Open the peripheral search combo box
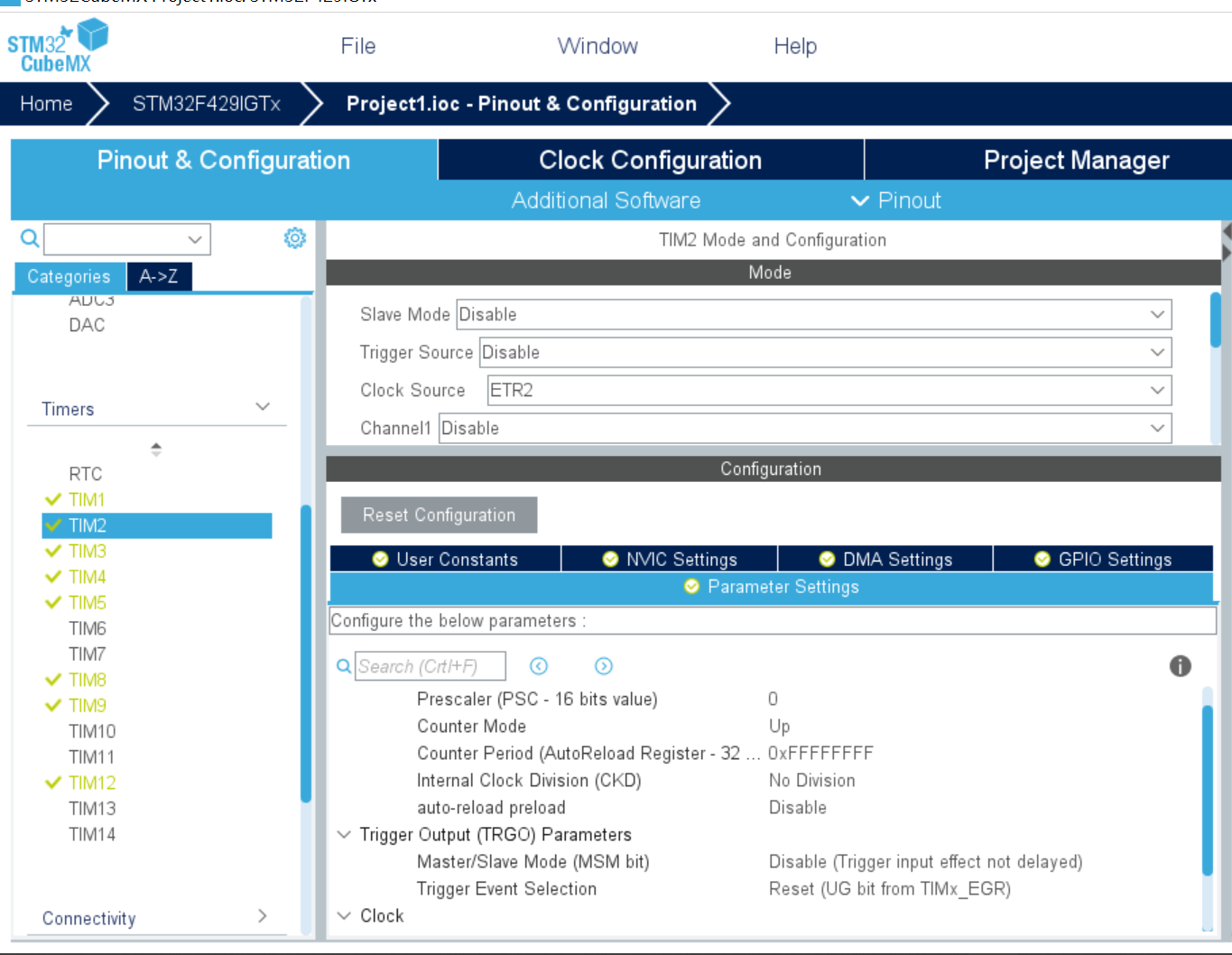1232x955 pixels. [x=127, y=239]
